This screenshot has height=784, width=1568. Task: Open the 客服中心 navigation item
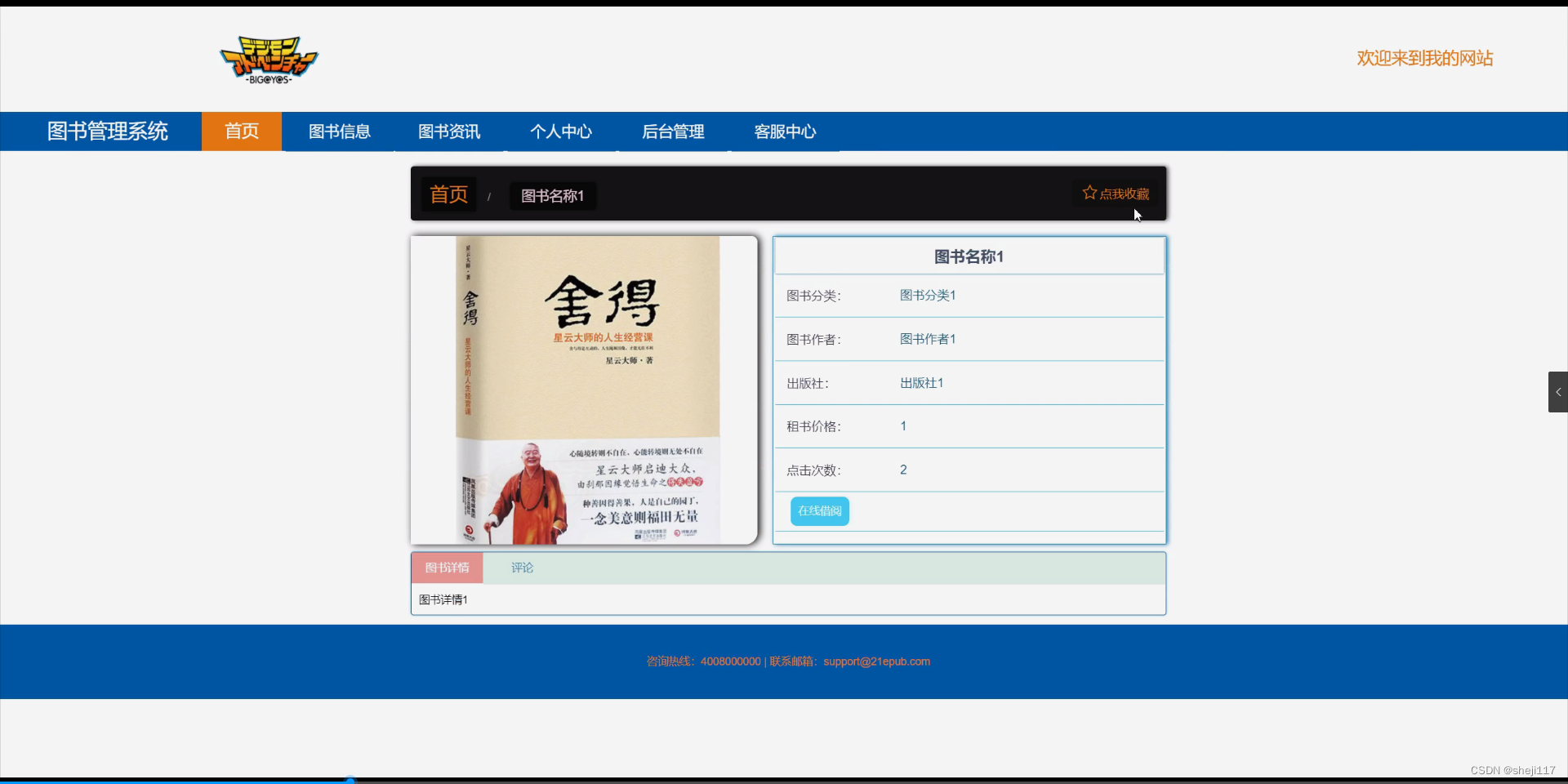(x=784, y=131)
